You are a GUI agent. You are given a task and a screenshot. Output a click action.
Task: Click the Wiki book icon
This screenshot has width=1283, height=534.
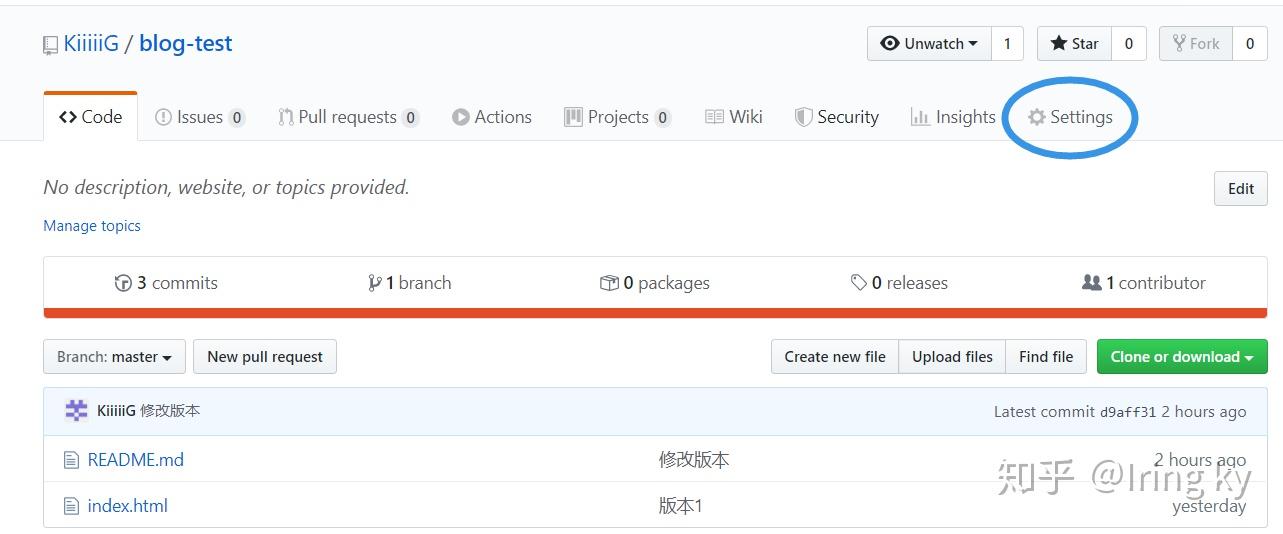coord(714,117)
